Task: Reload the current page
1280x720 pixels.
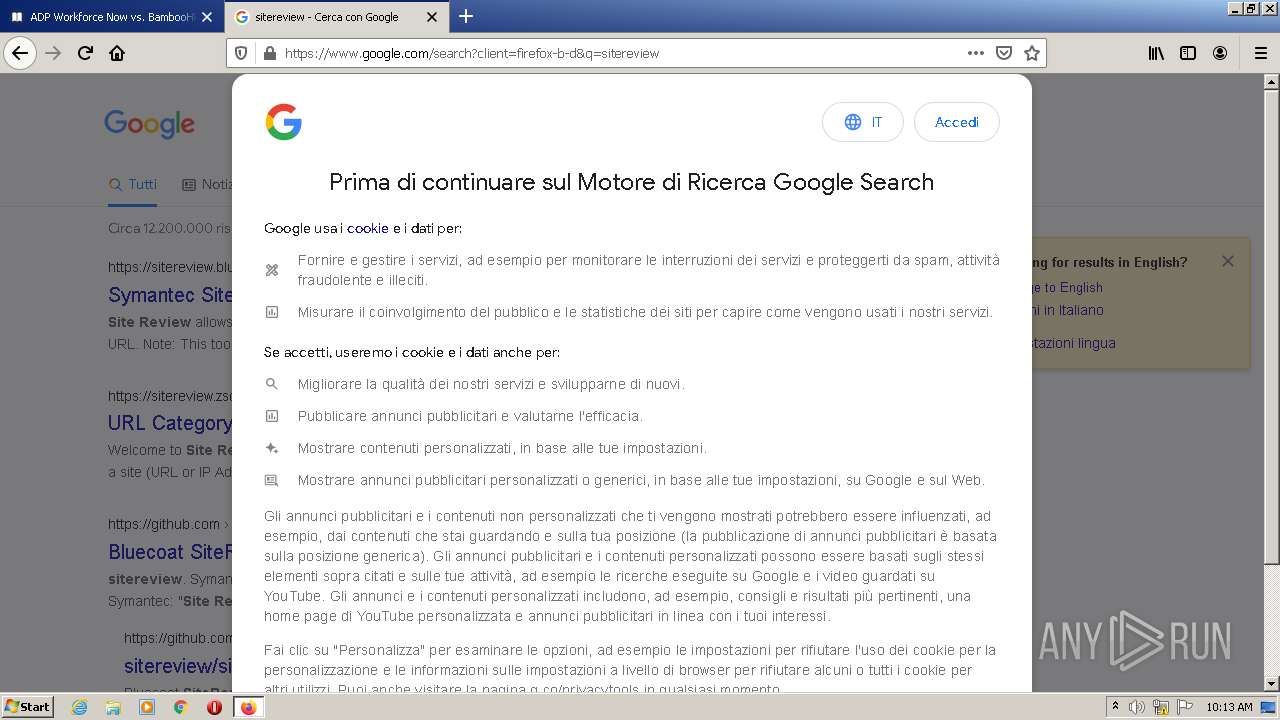Action: tap(86, 53)
